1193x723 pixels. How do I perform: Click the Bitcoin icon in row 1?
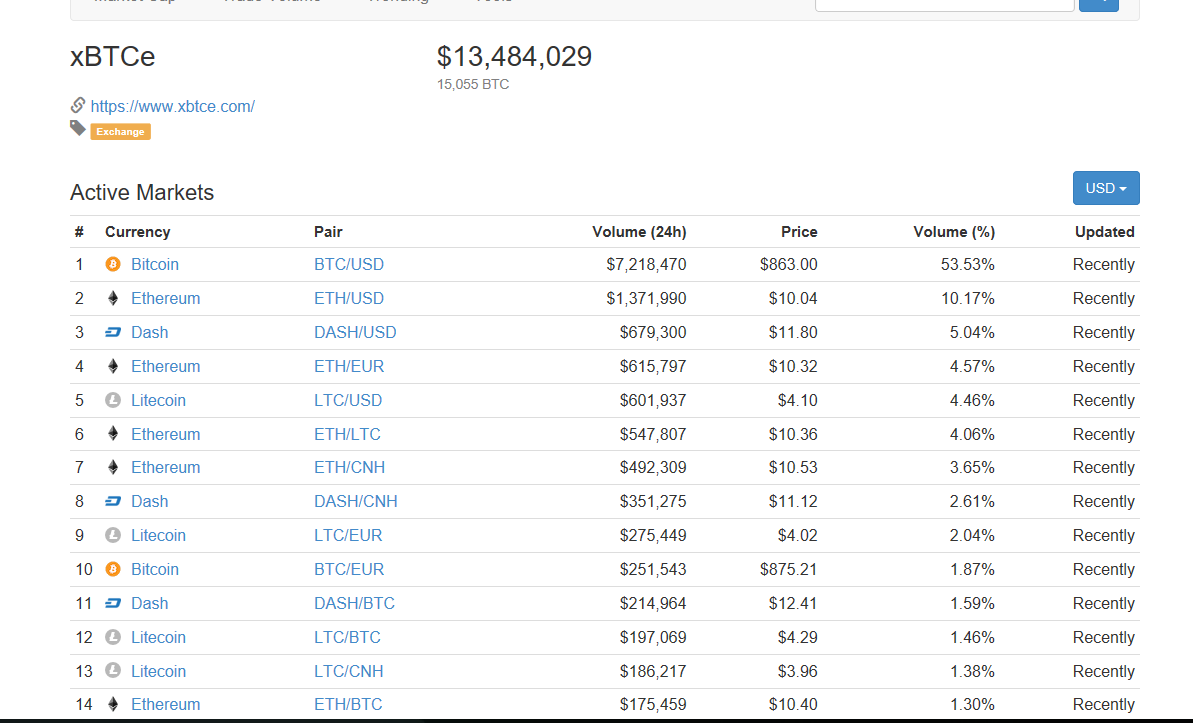pos(113,264)
